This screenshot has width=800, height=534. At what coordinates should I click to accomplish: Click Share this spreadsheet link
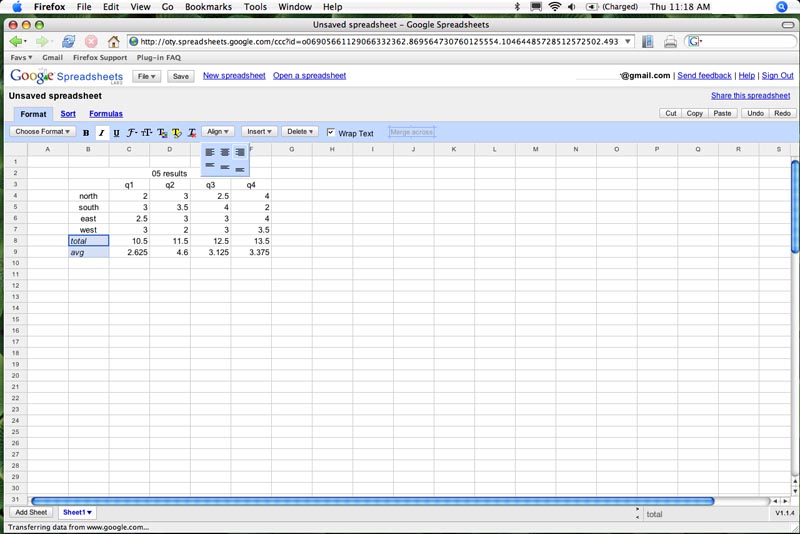tap(751, 95)
